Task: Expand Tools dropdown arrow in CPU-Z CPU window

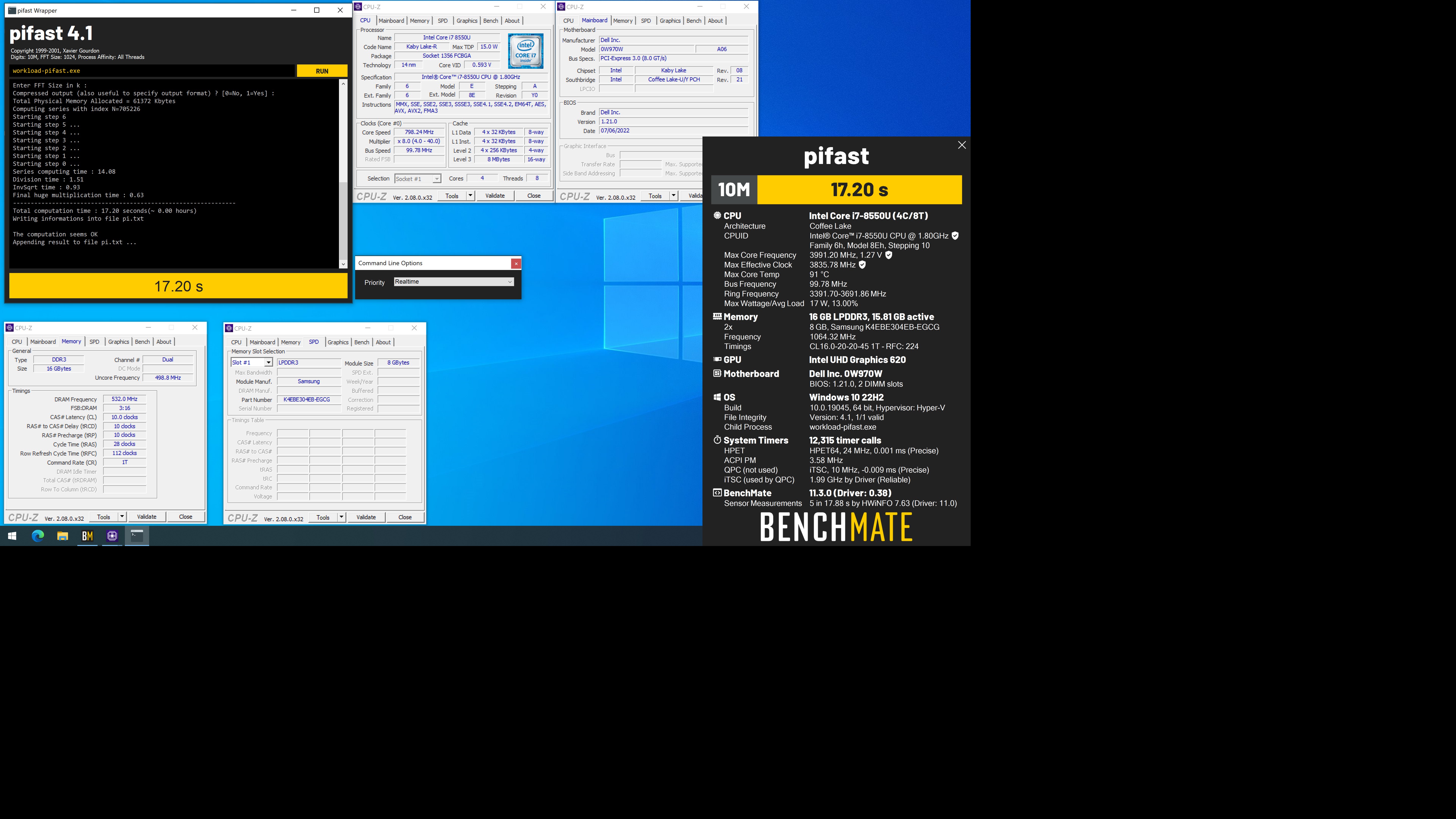Action: (470, 196)
